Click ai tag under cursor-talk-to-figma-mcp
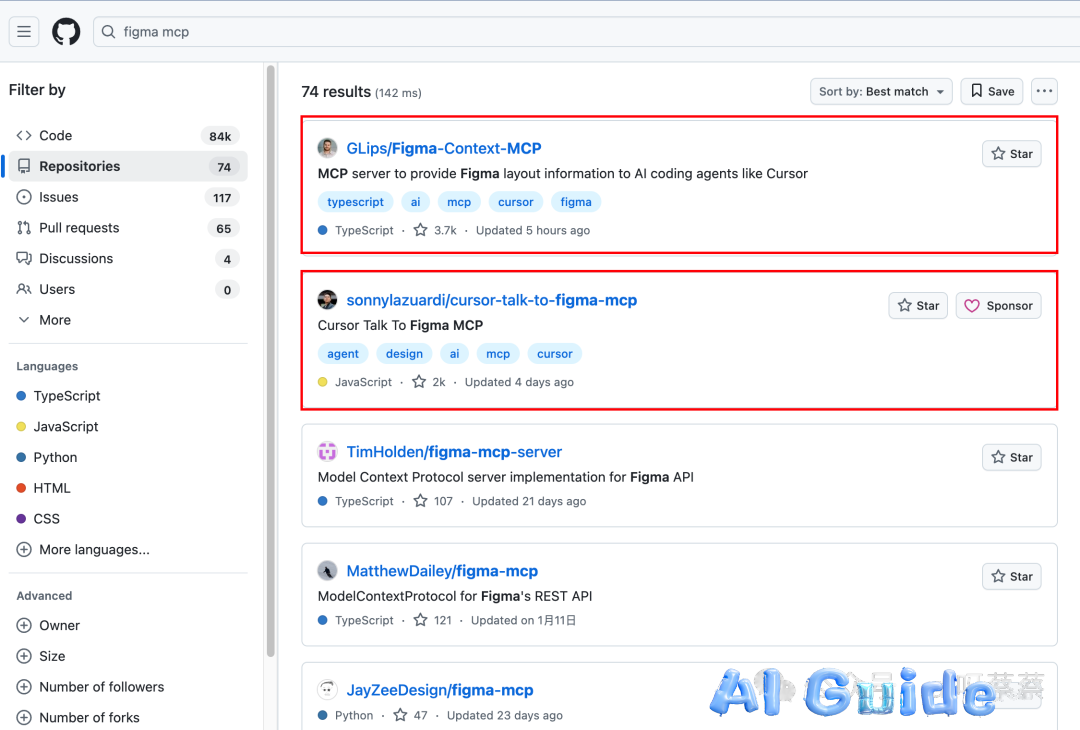 pyautogui.click(x=455, y=354)
